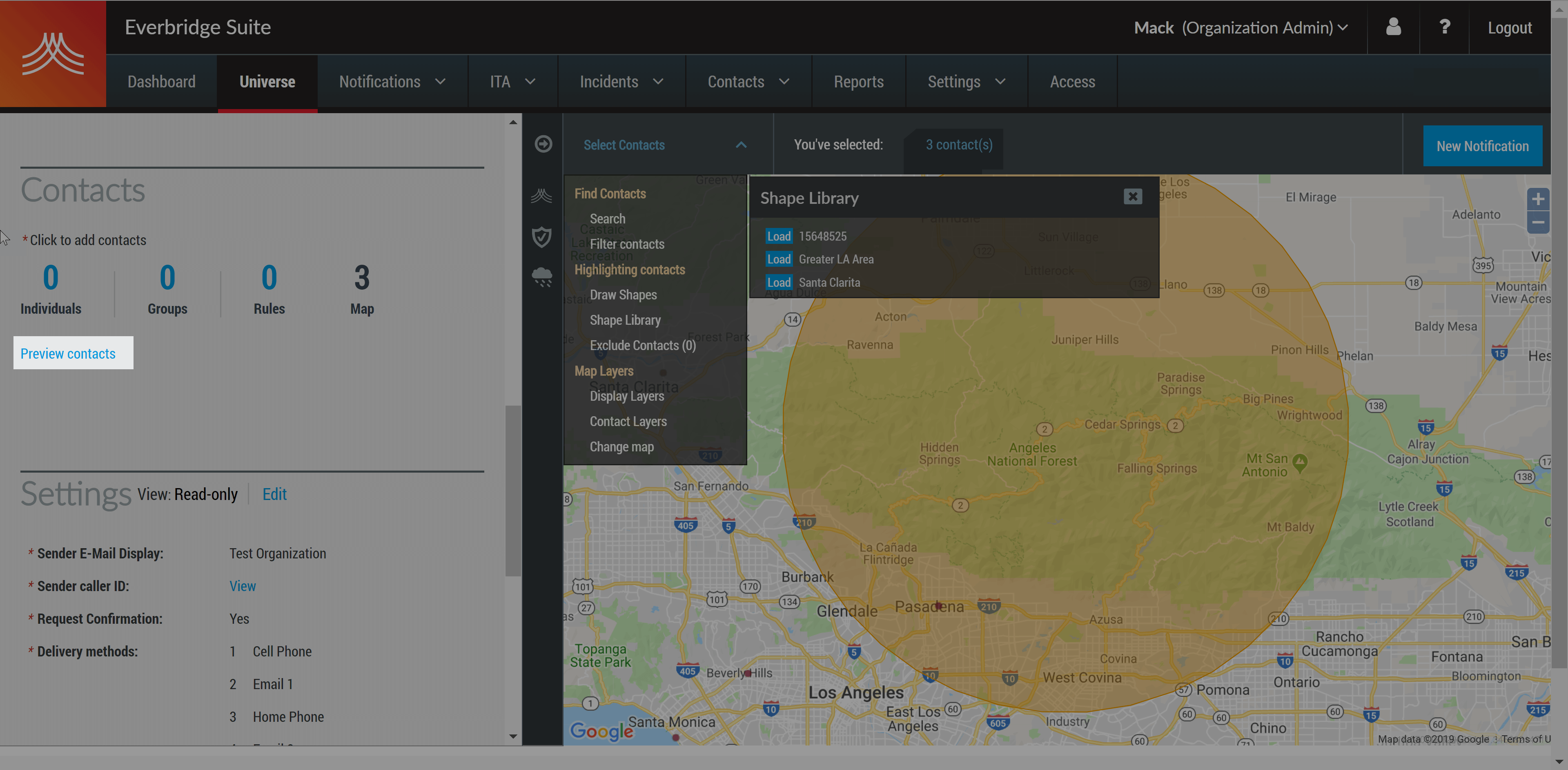Click the user profile icon

(x=1393, y=27)
